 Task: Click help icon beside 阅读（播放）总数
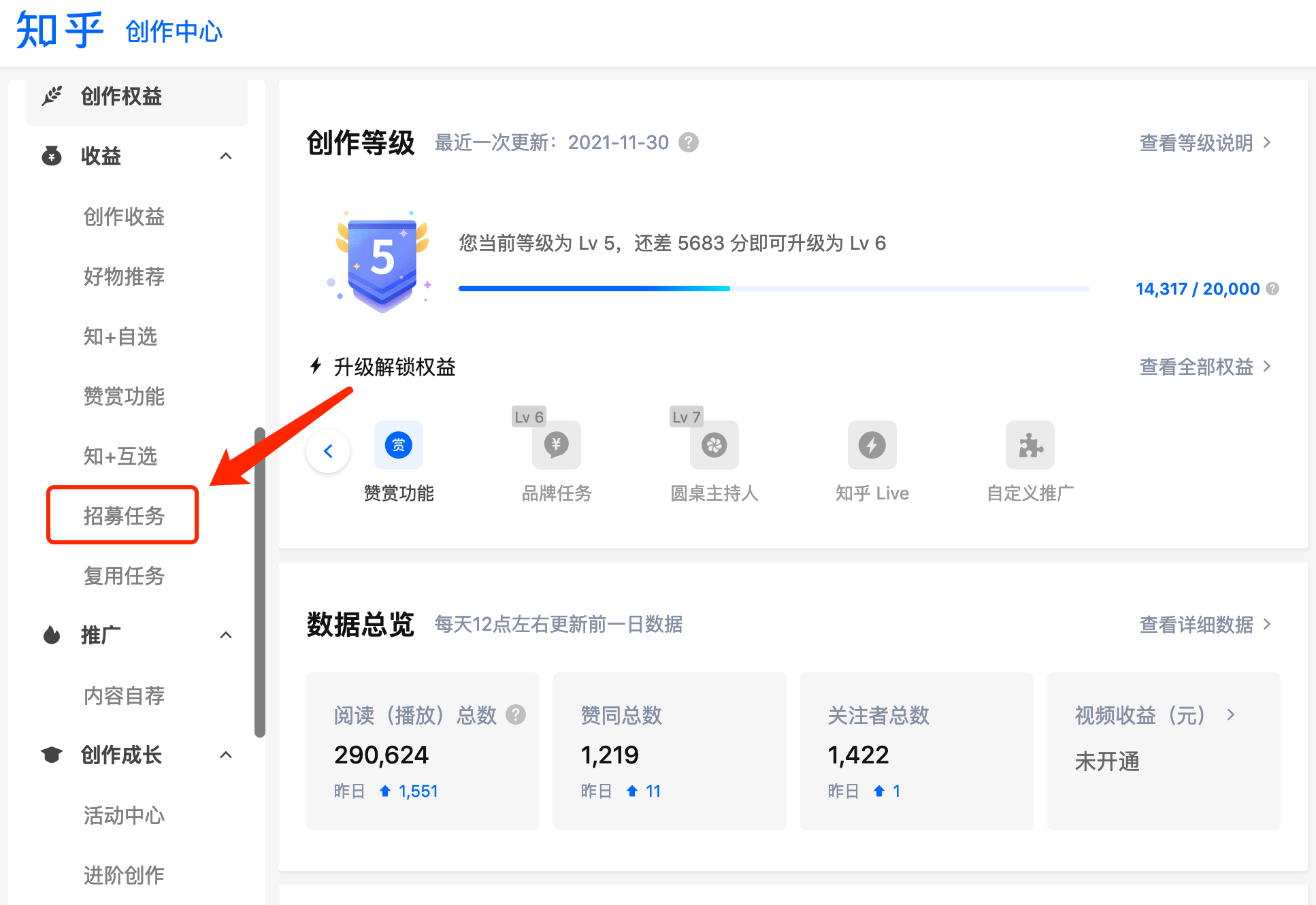tap(516, 714)
